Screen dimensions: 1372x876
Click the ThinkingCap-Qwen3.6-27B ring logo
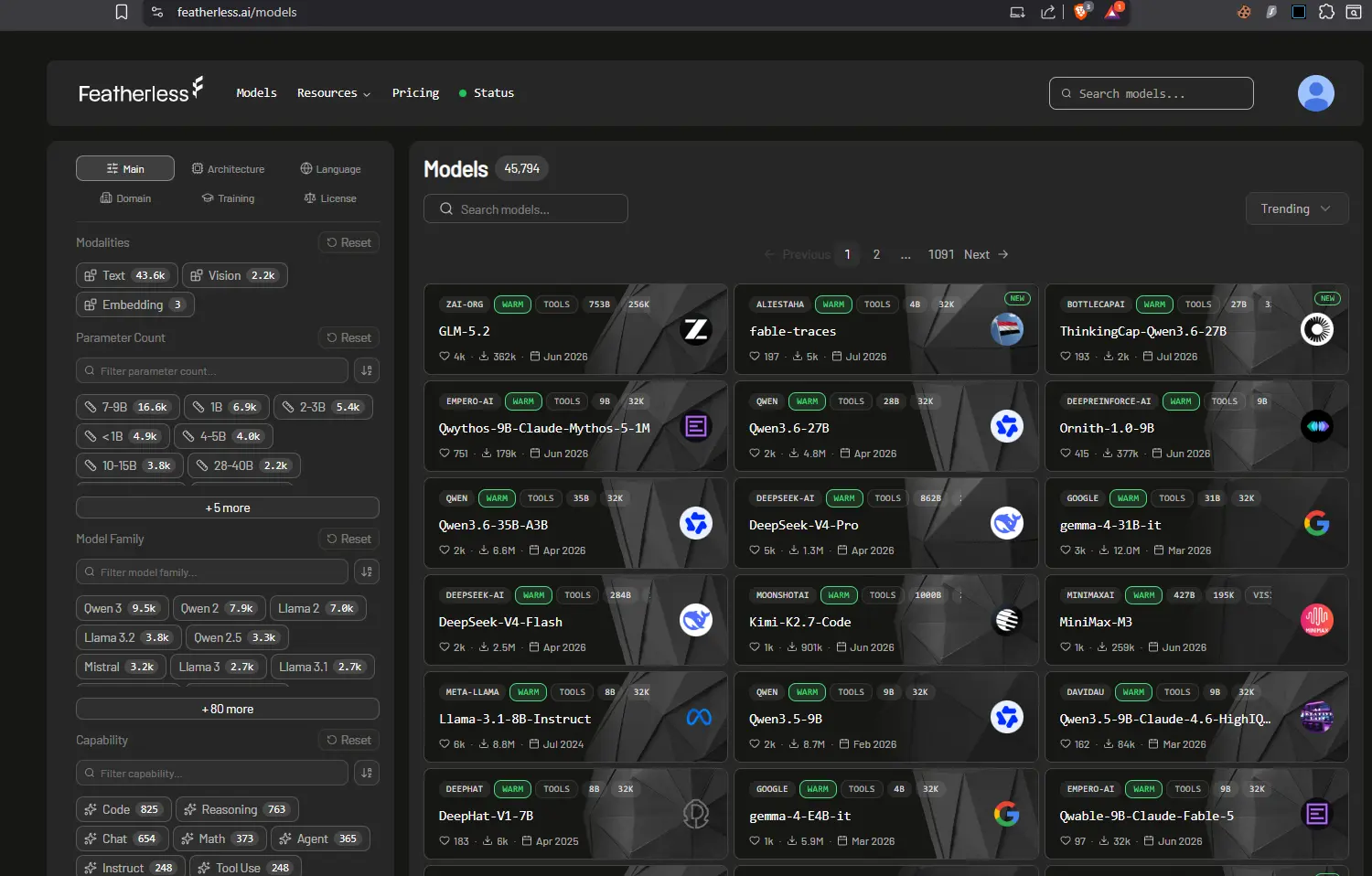coord(1316,329)
